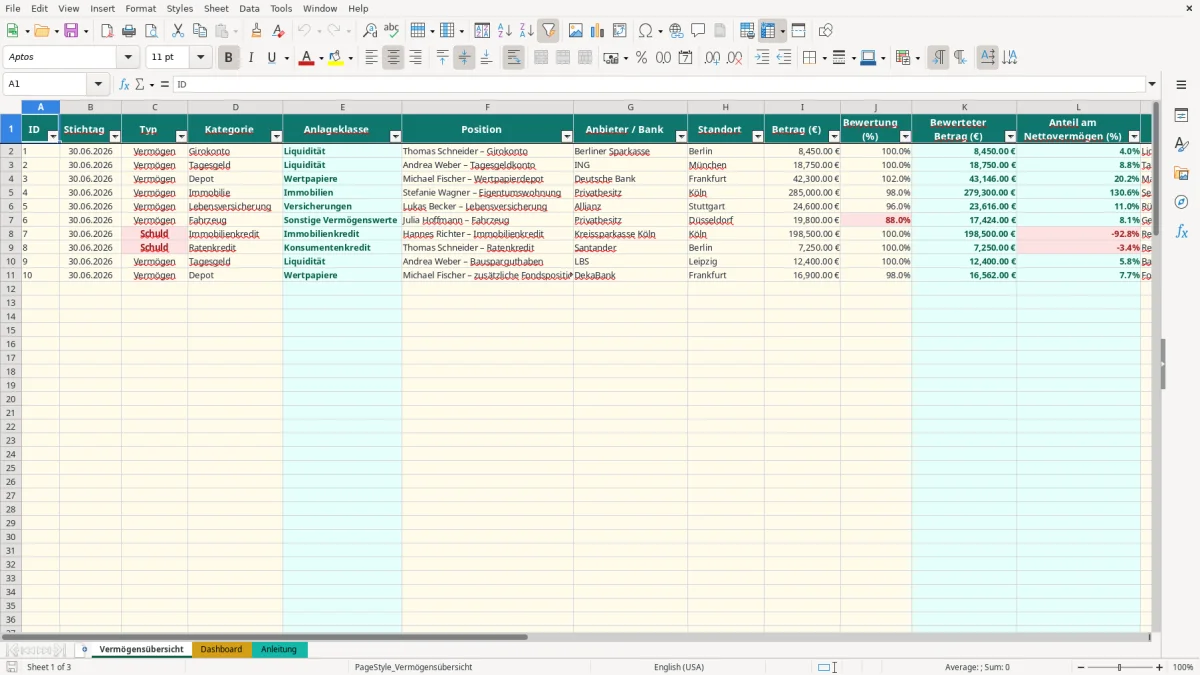Open sidebar Gallery deck
This screenshot has height=675, width=1200.
coord(1181,173)
